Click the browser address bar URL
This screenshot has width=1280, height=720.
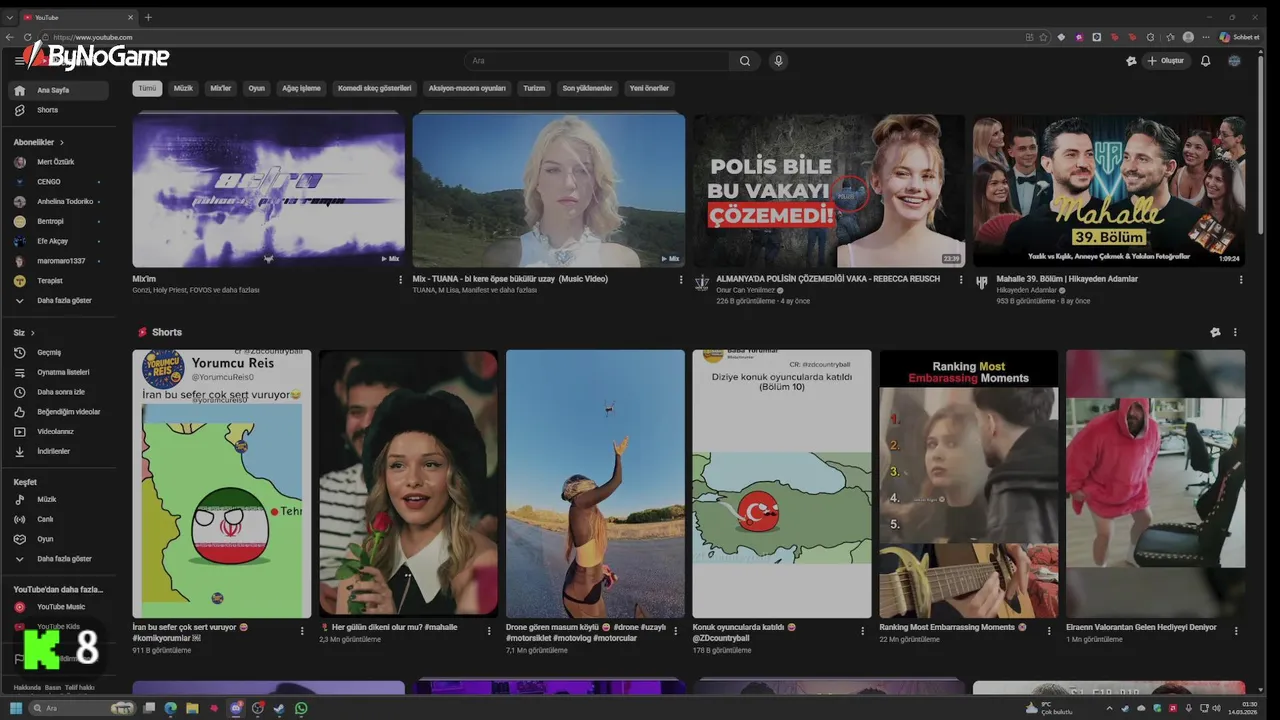93,37
